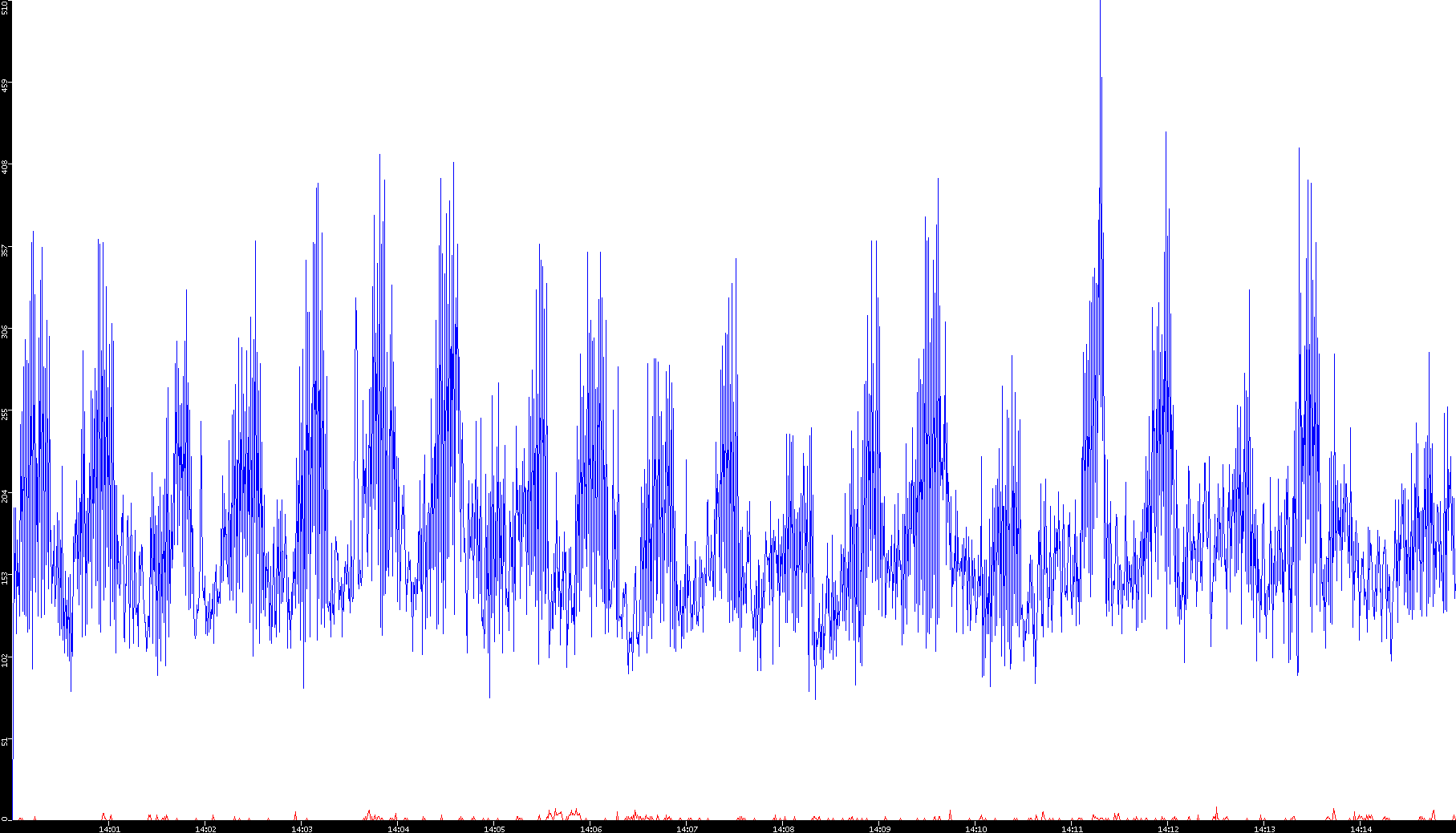Select the 14:02 tick on time axis
This screenshot has width=1456, height=833.
tap(205, 828)
